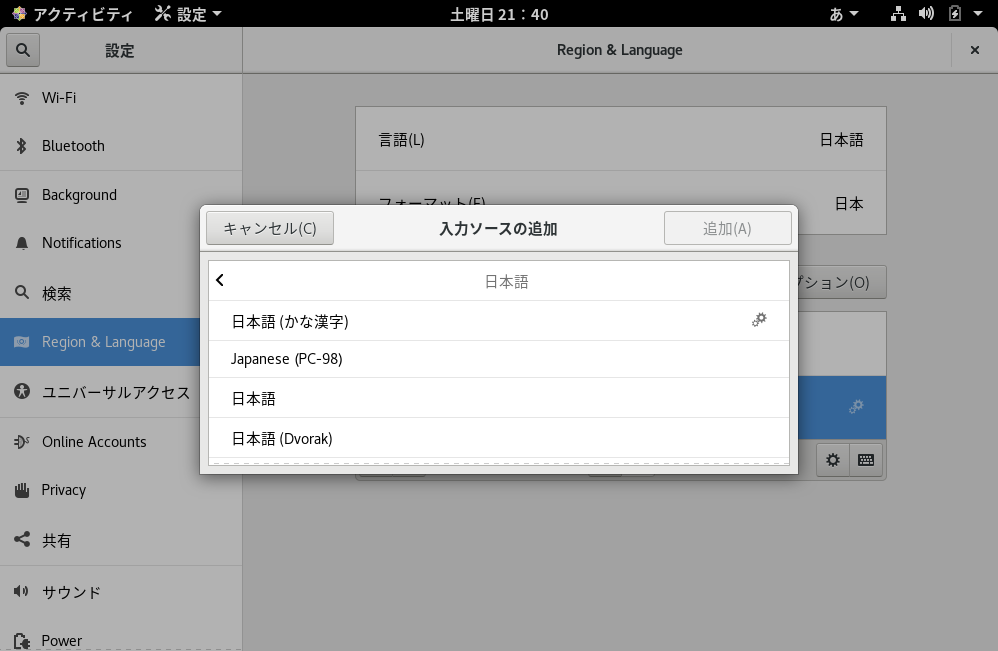Select the Region & Language flag icon
The height and width of the screenshot is (651, 998).
pos(22,342)
